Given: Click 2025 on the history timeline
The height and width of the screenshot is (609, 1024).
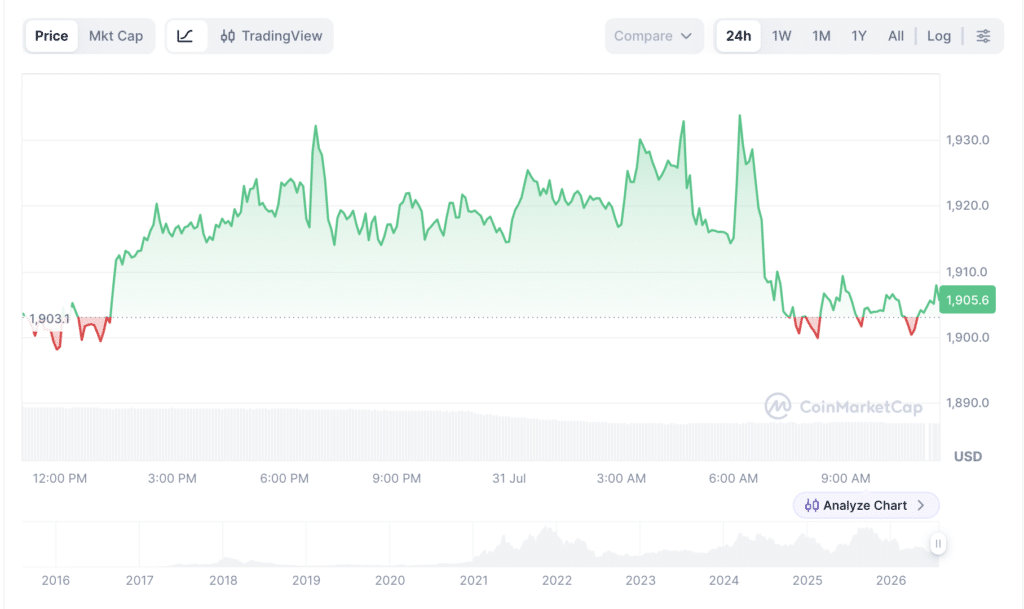Looking at the screenshot, I should pos(807,580).
